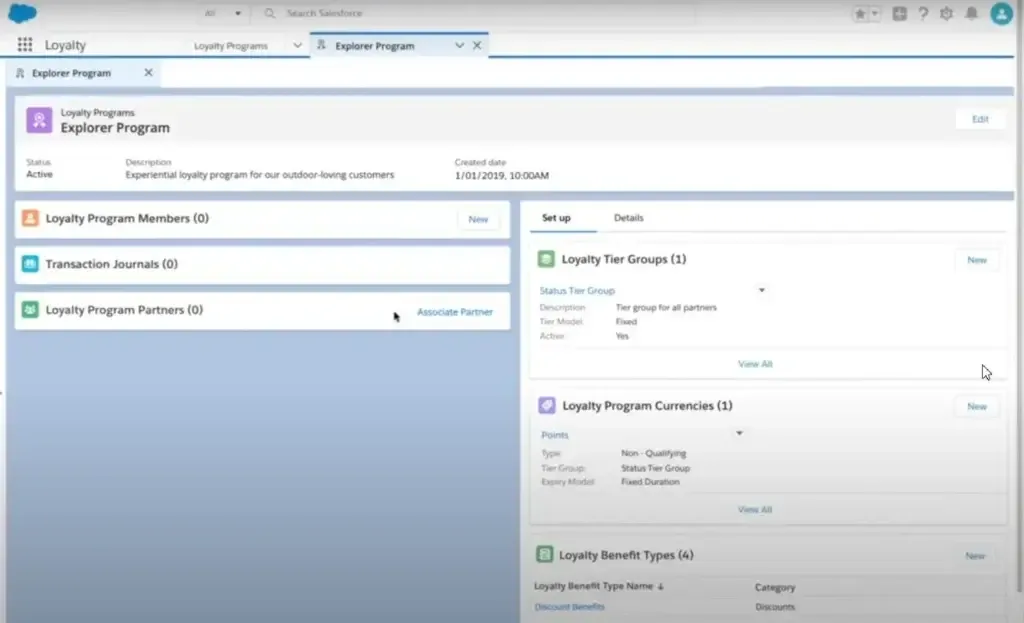Click the created date '1/01/2019, 10:00AM'
This screenshot has height=623, width=1024.
502,176
